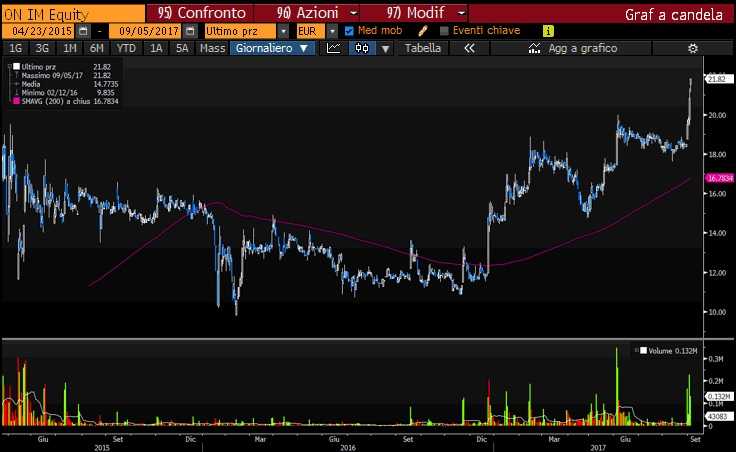Click the yellow info icon
The image size is (736, 452).
547,31
